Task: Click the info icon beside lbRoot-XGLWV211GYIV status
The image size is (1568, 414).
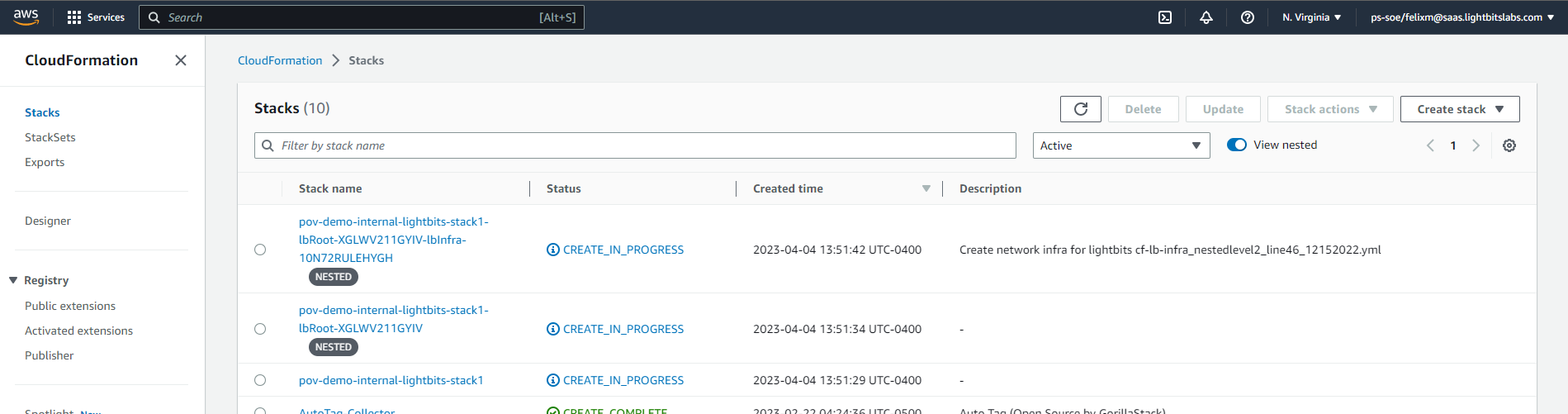Action: pyautogui.click(x=553, y=329)
